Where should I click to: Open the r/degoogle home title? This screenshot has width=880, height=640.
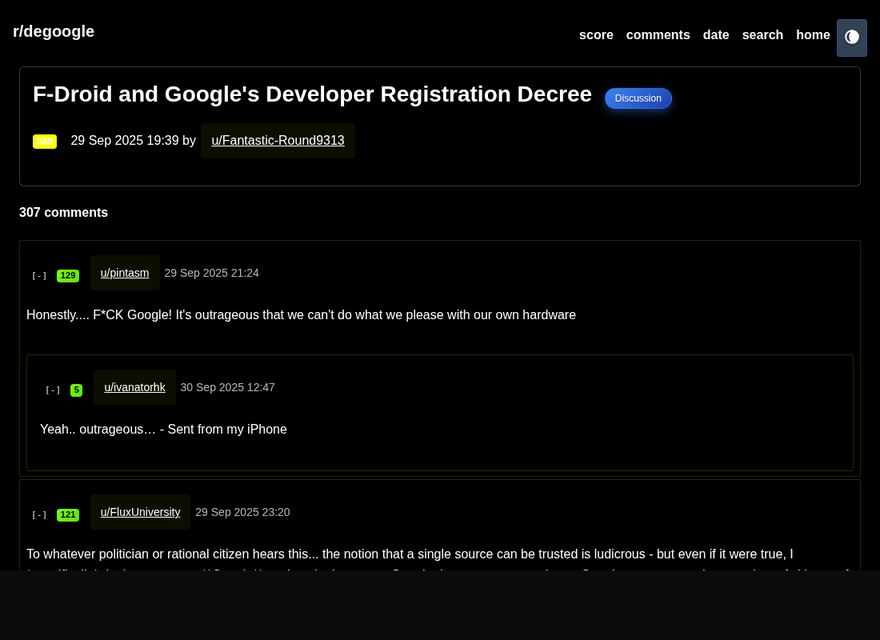pyautogui.click(x=53, y=31)
